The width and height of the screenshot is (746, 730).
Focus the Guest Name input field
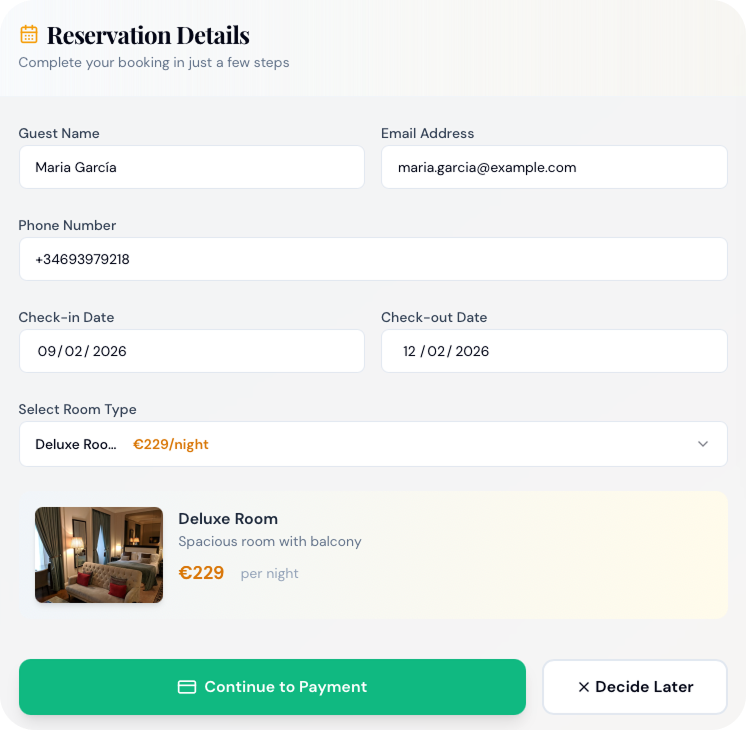(x=191, y=167)
